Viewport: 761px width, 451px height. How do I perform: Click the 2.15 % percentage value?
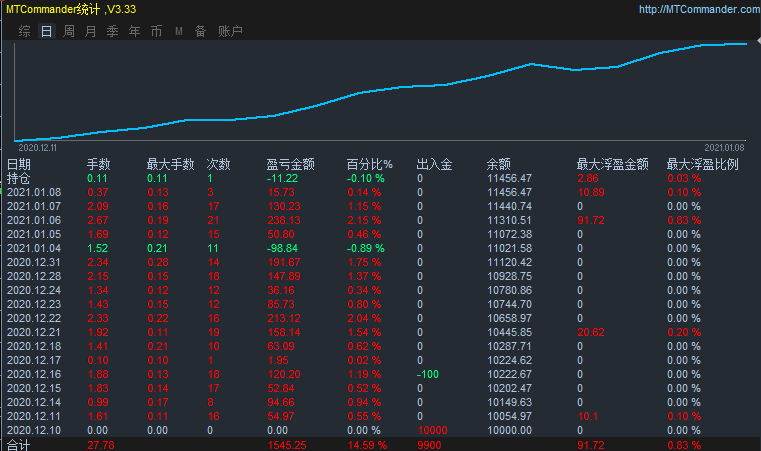pos(364,221)
